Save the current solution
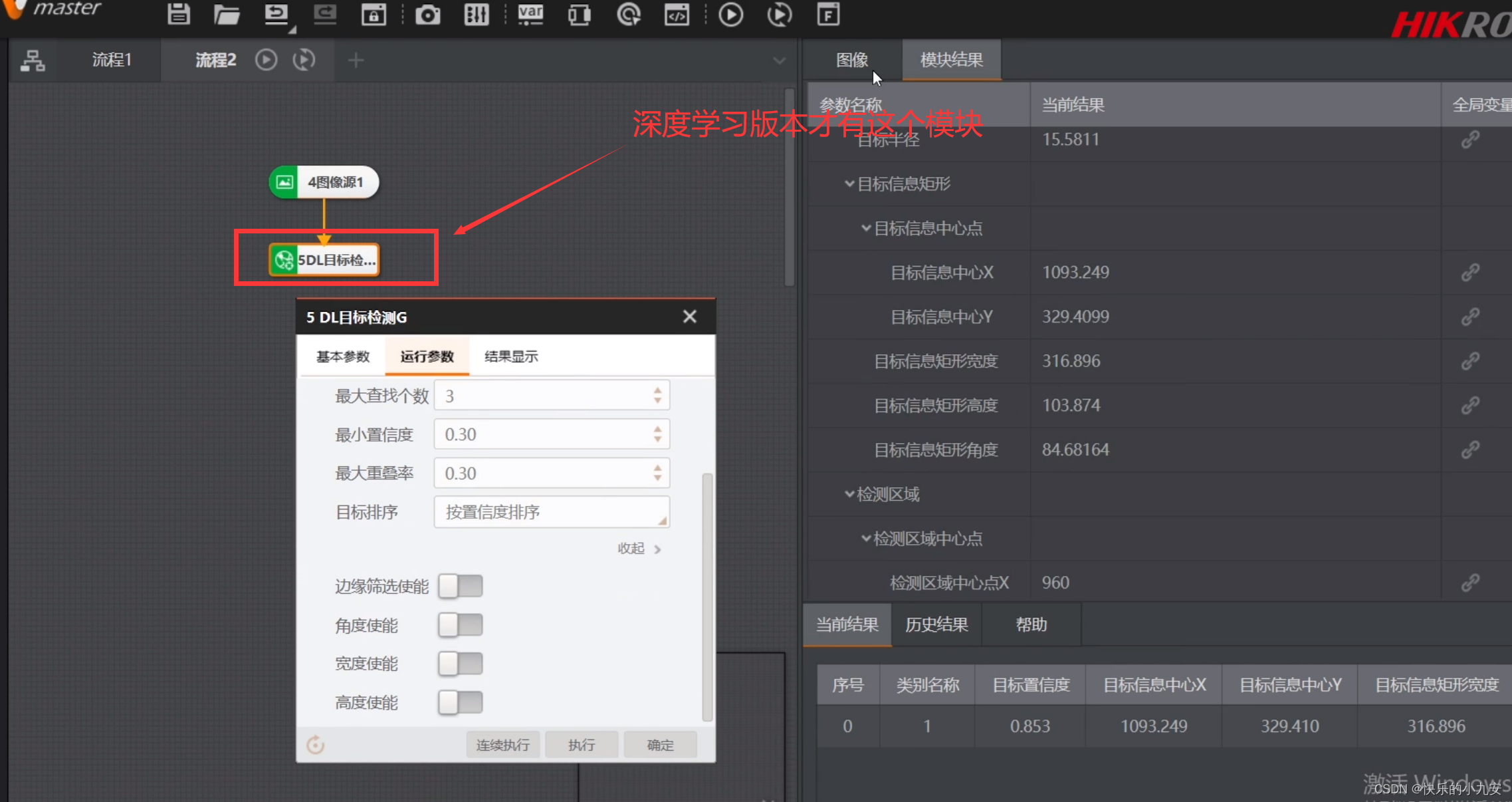Viewport: 1512px width, 802px height. 178,14
